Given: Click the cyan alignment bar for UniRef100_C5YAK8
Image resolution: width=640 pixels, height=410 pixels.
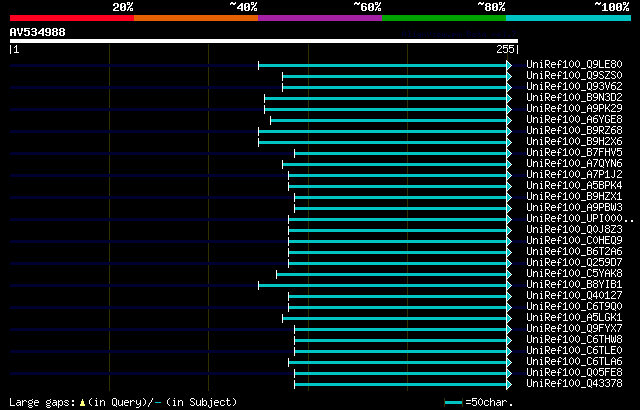Looking at the screenshot, I should coord(391,274).
